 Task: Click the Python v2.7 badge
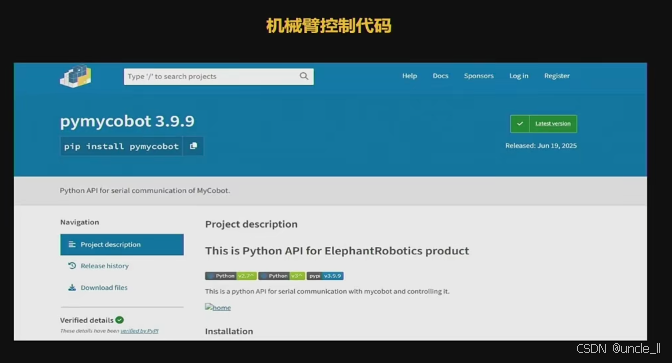coord(231,276)
